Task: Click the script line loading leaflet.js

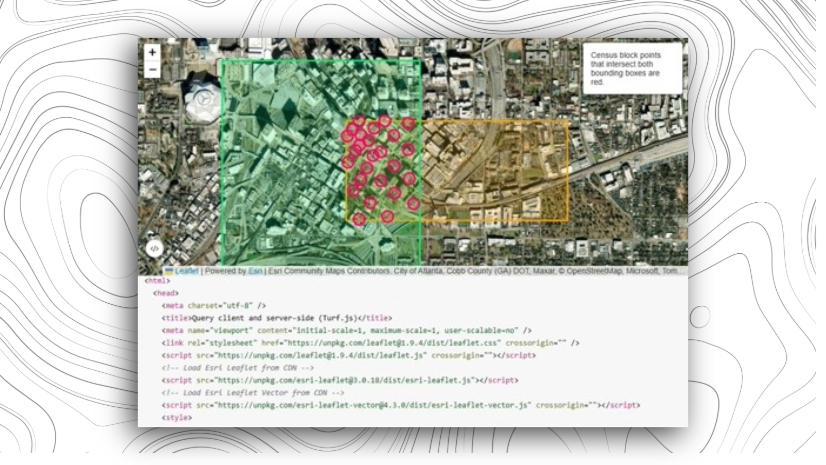Action: (349, 355)
